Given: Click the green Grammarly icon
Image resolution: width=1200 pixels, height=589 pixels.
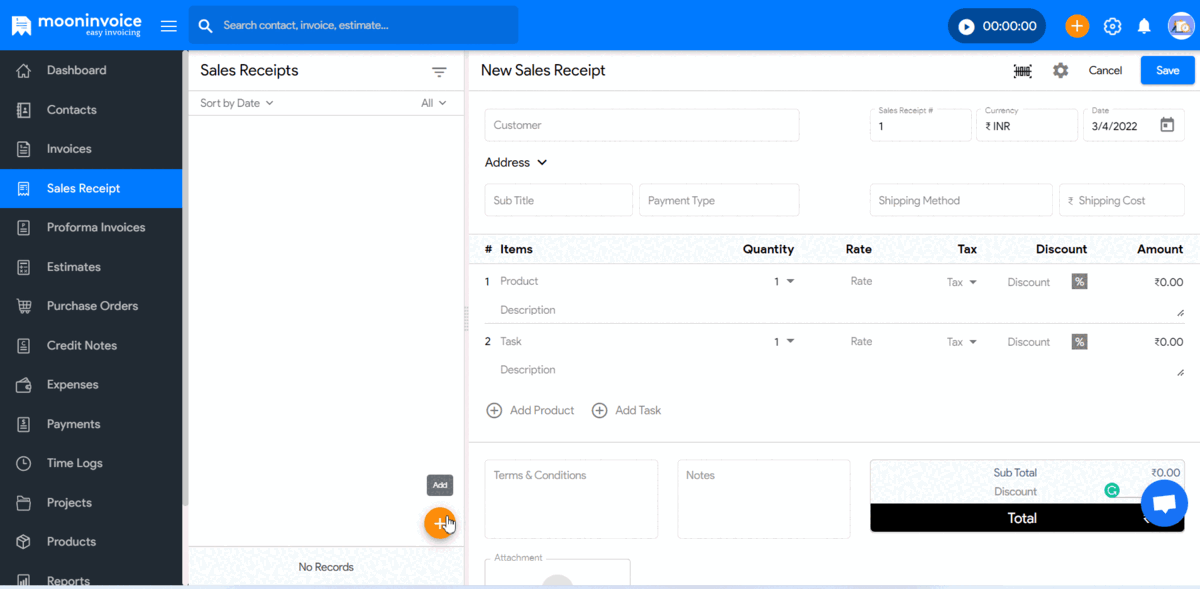Looking at the screenshot, I should (1111, 490).
